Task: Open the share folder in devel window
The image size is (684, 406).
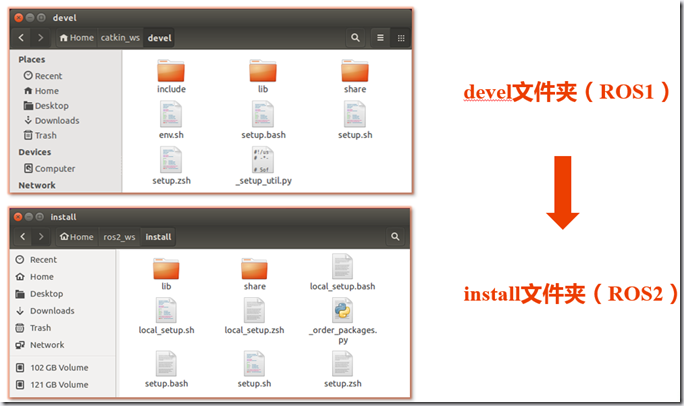Action: pos(355,76)
